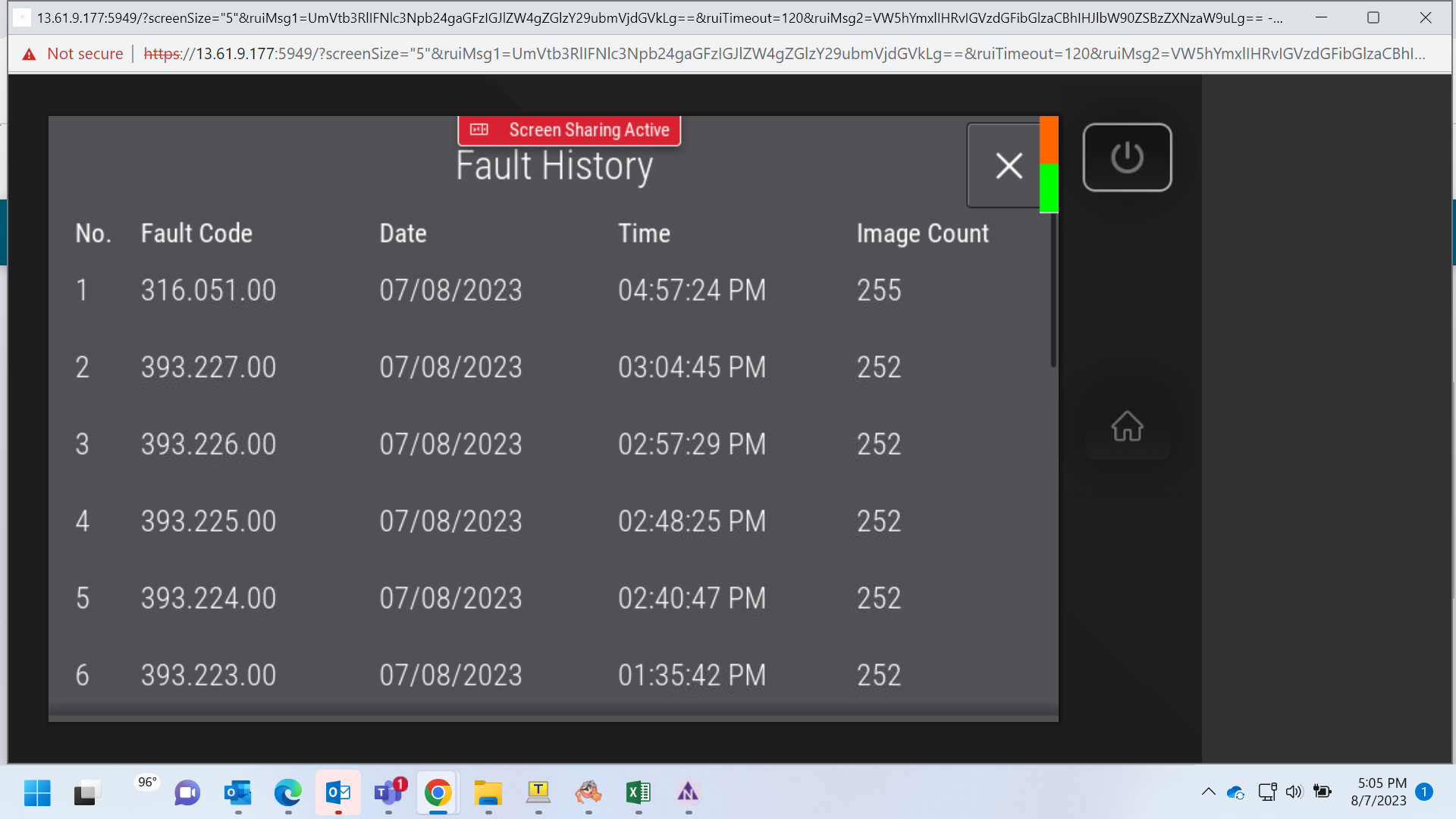
Task: Click the Screen Sharing Active banner
Action: point(570,130)
